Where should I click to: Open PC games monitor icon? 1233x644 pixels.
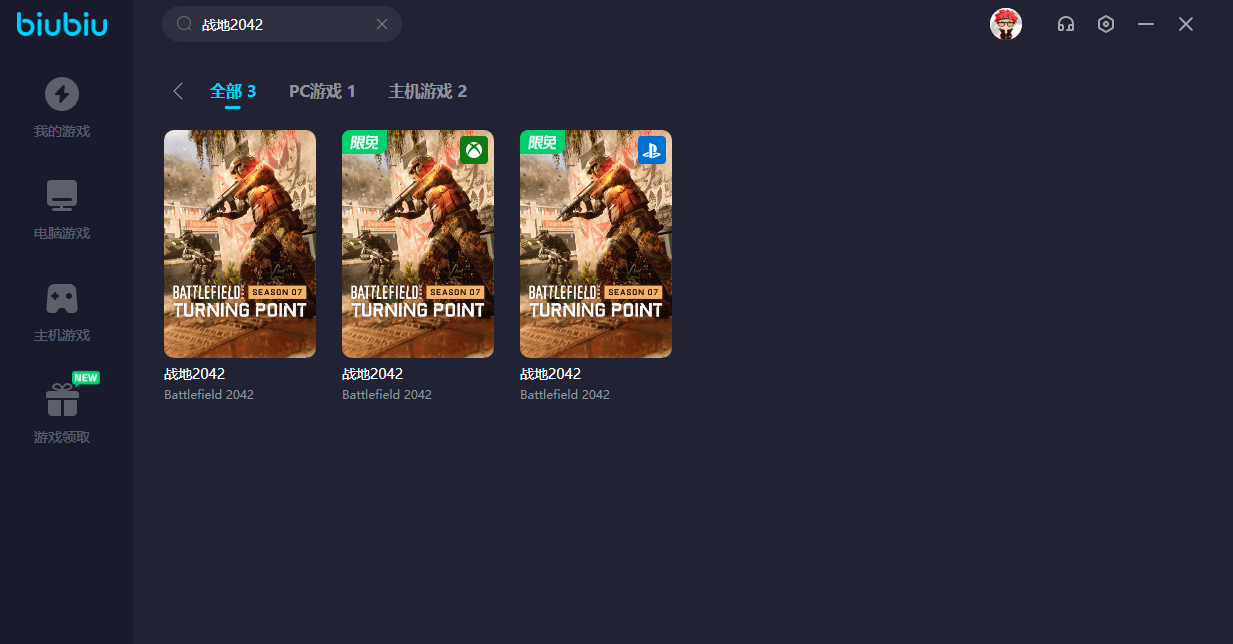click(62, 196)
